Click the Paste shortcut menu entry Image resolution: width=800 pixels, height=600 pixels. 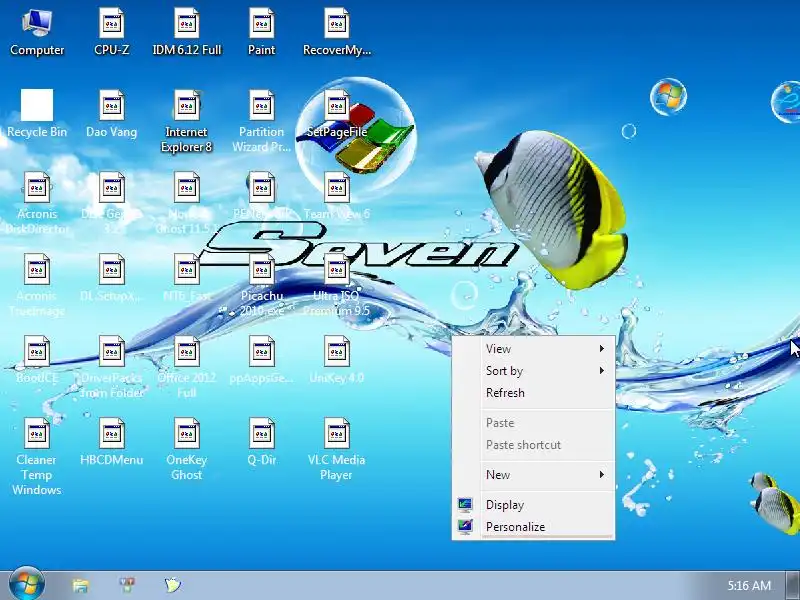533,445
